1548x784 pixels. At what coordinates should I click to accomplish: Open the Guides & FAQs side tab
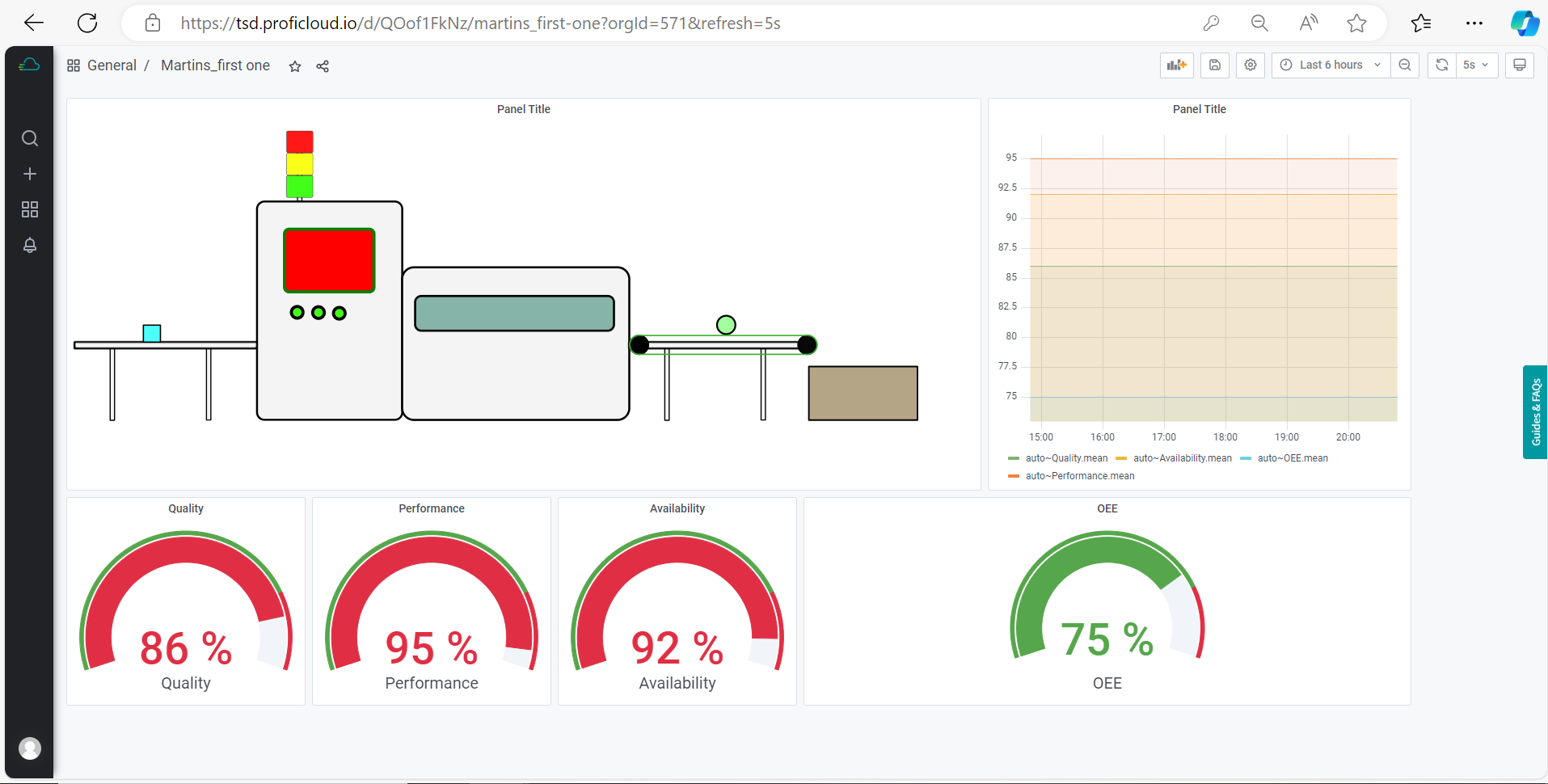[1535, 412]
